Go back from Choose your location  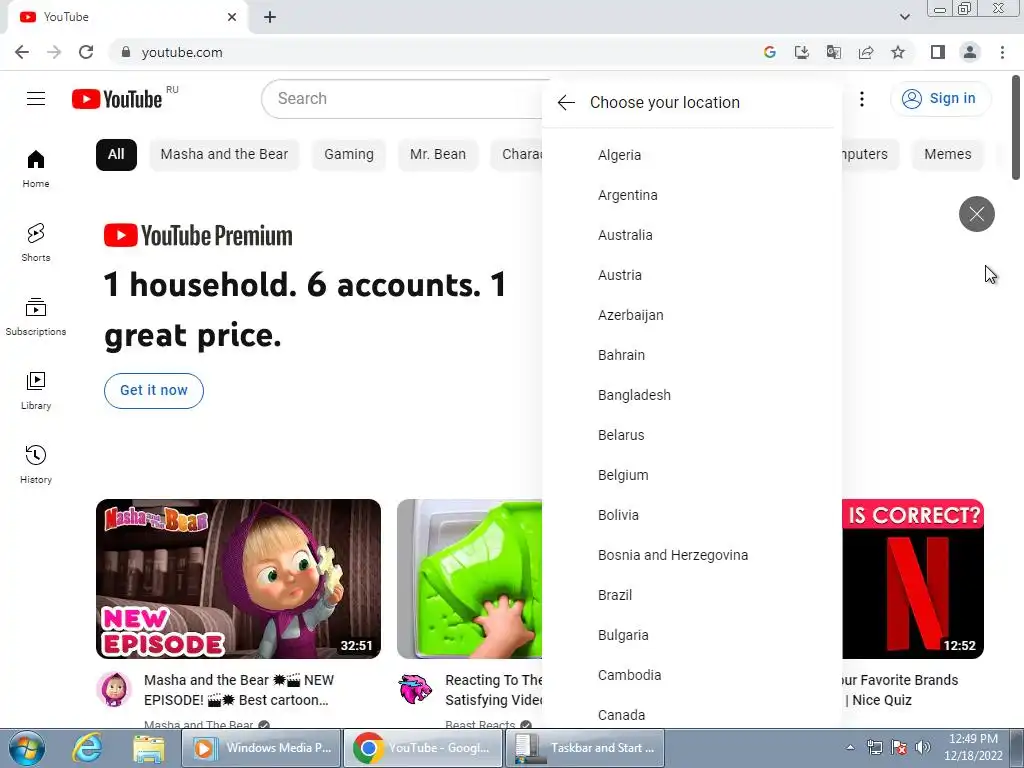[566, 103]
